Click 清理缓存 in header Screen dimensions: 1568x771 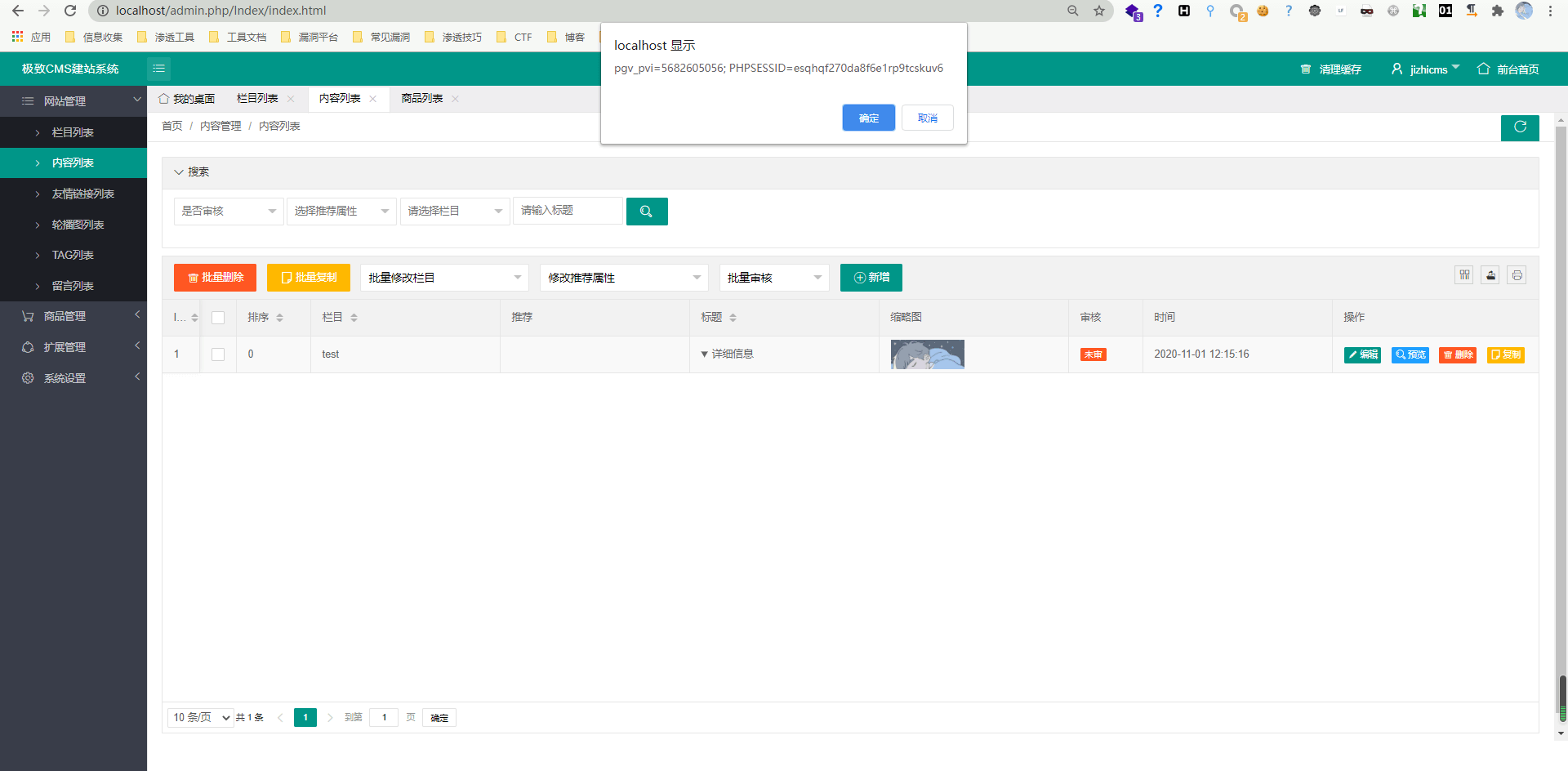pos(1331,69)
